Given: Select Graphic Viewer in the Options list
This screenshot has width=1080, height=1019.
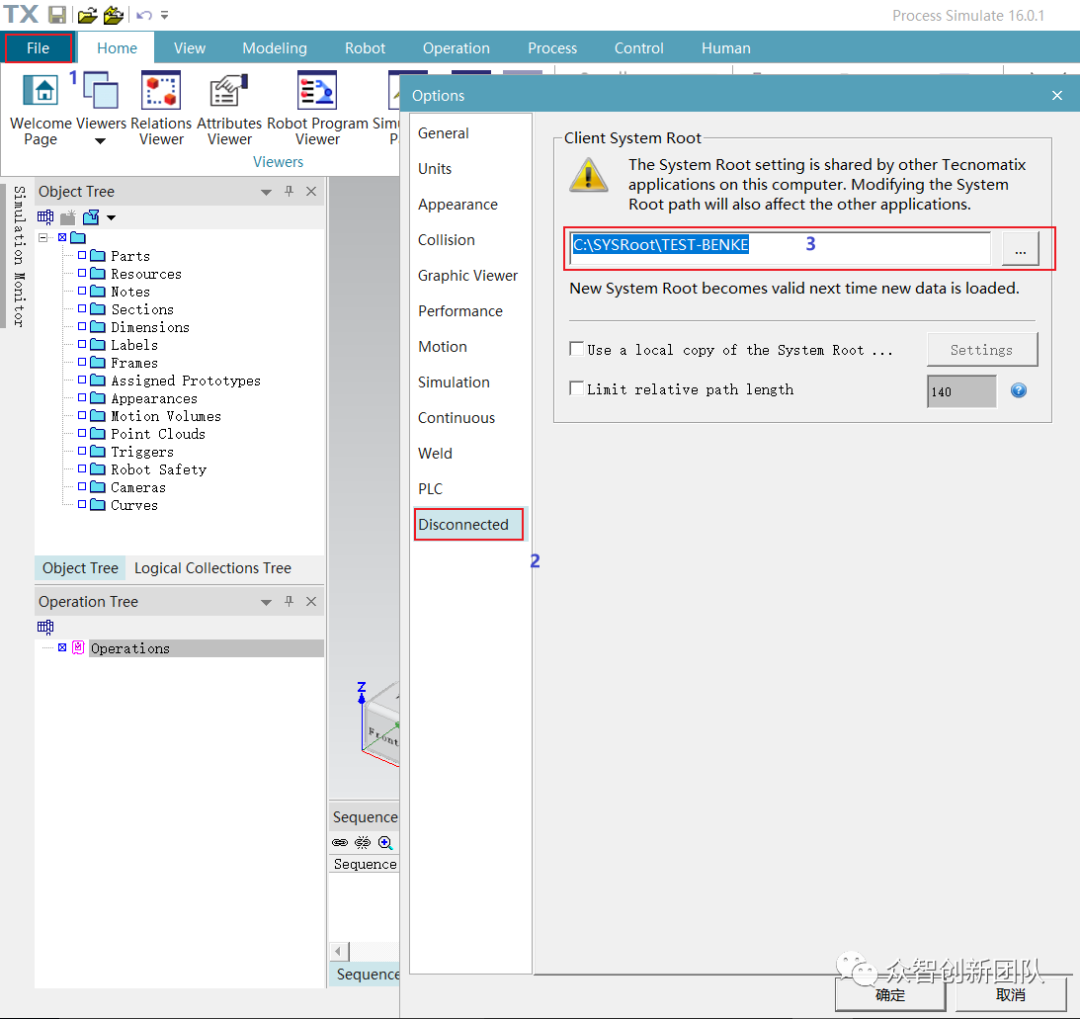Looking at the screenshot, I should point(468,276).
